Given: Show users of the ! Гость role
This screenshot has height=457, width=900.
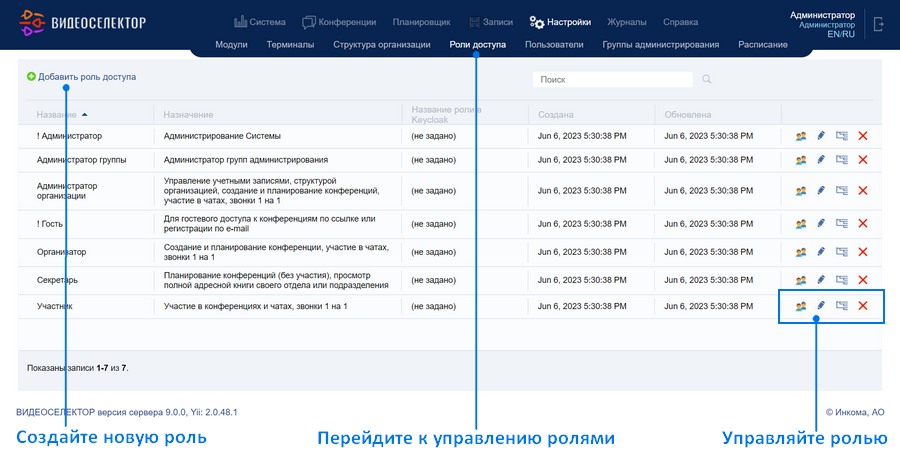Looking at the screenshot, I should pos(801,223).
